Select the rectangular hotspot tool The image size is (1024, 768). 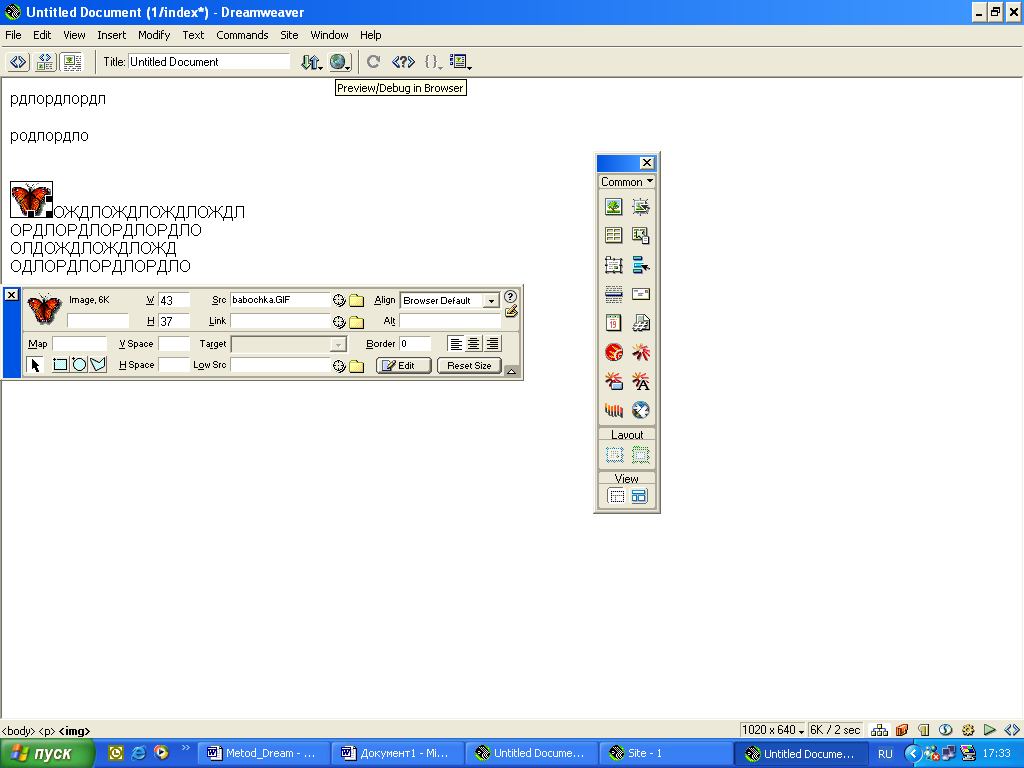(x=59, y=365)
